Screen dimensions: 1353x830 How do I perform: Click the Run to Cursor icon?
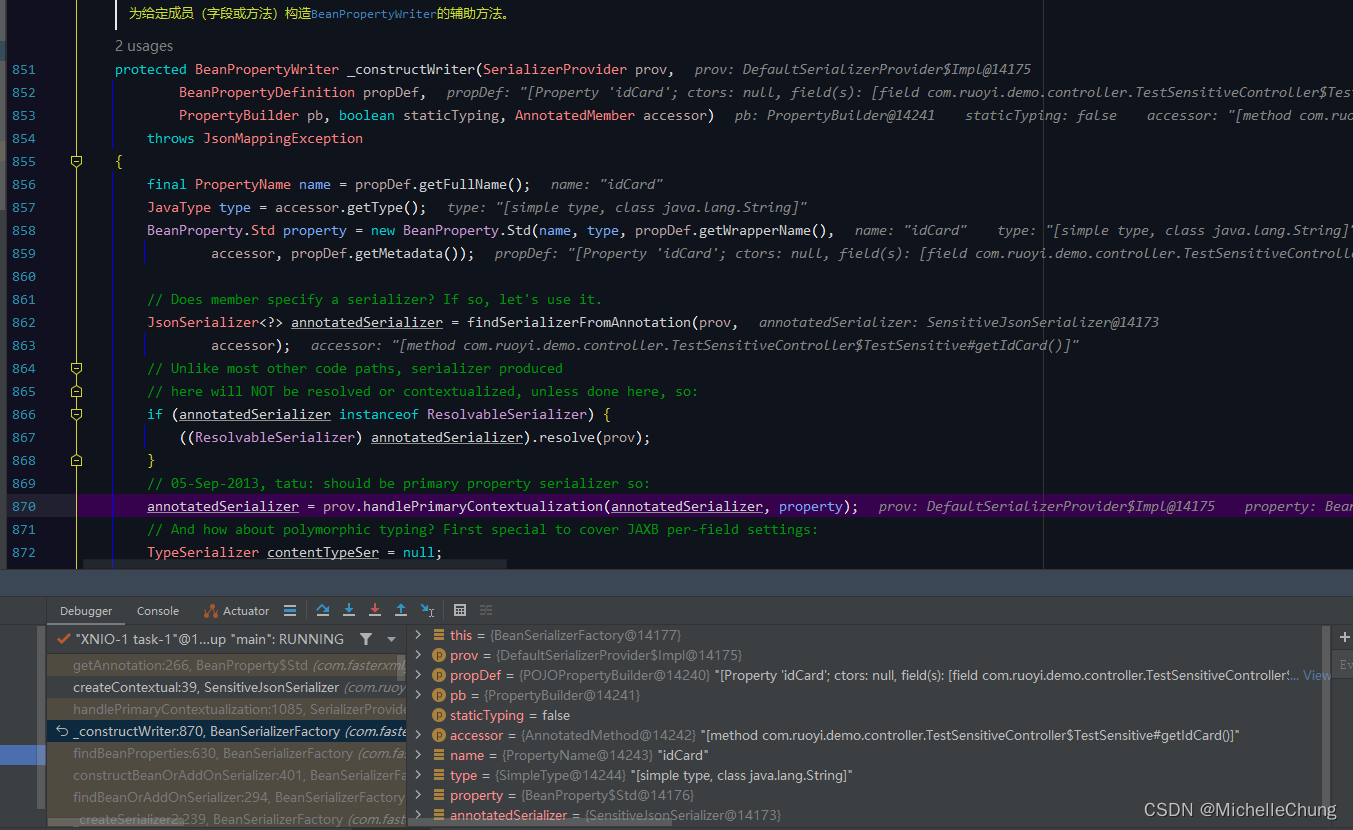[x=427, y=610]
